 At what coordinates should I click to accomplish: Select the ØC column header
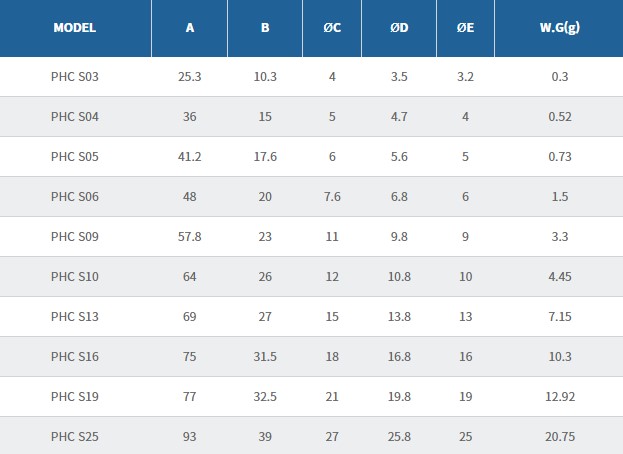[332, 28]
